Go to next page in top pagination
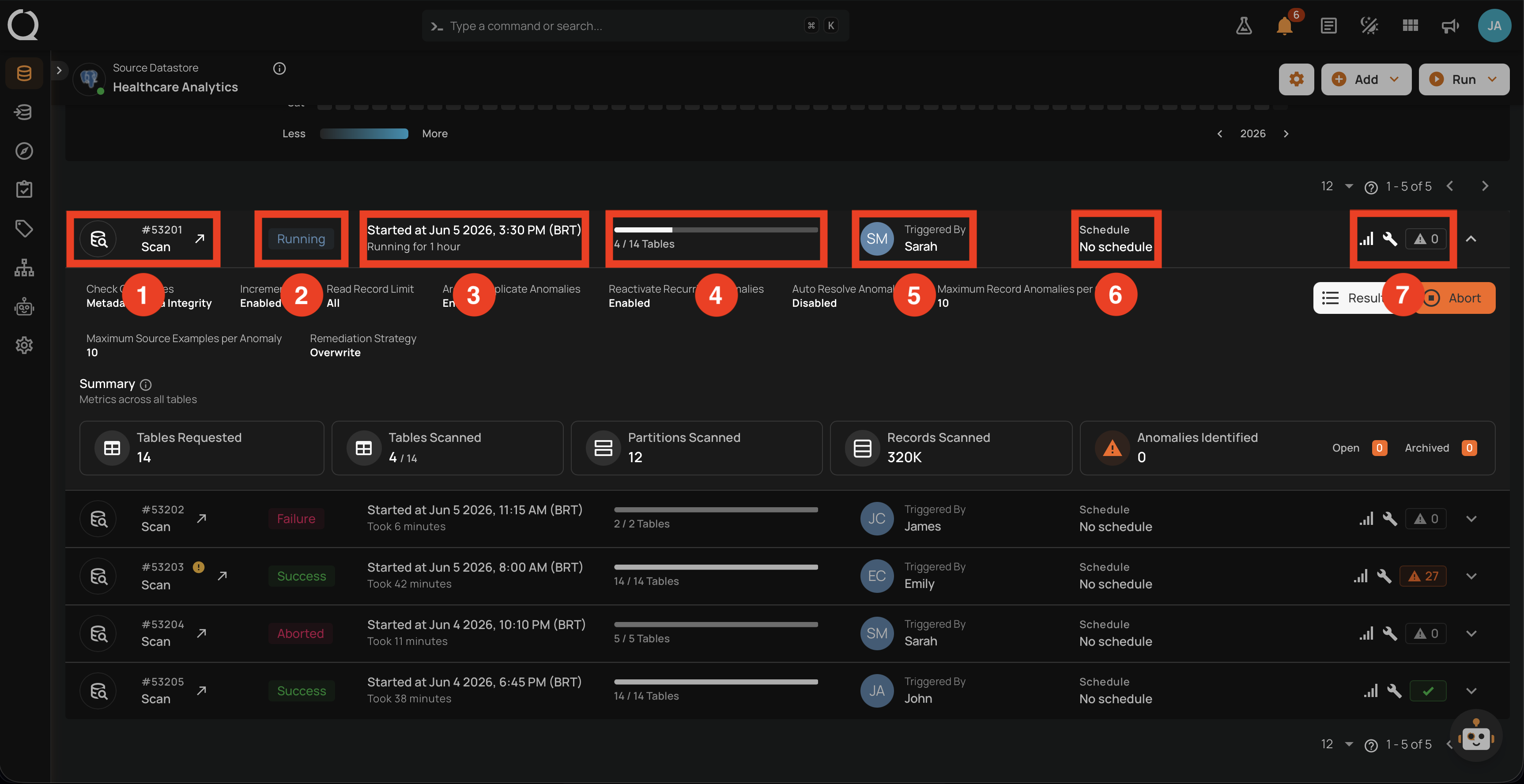 (1484, 186)
